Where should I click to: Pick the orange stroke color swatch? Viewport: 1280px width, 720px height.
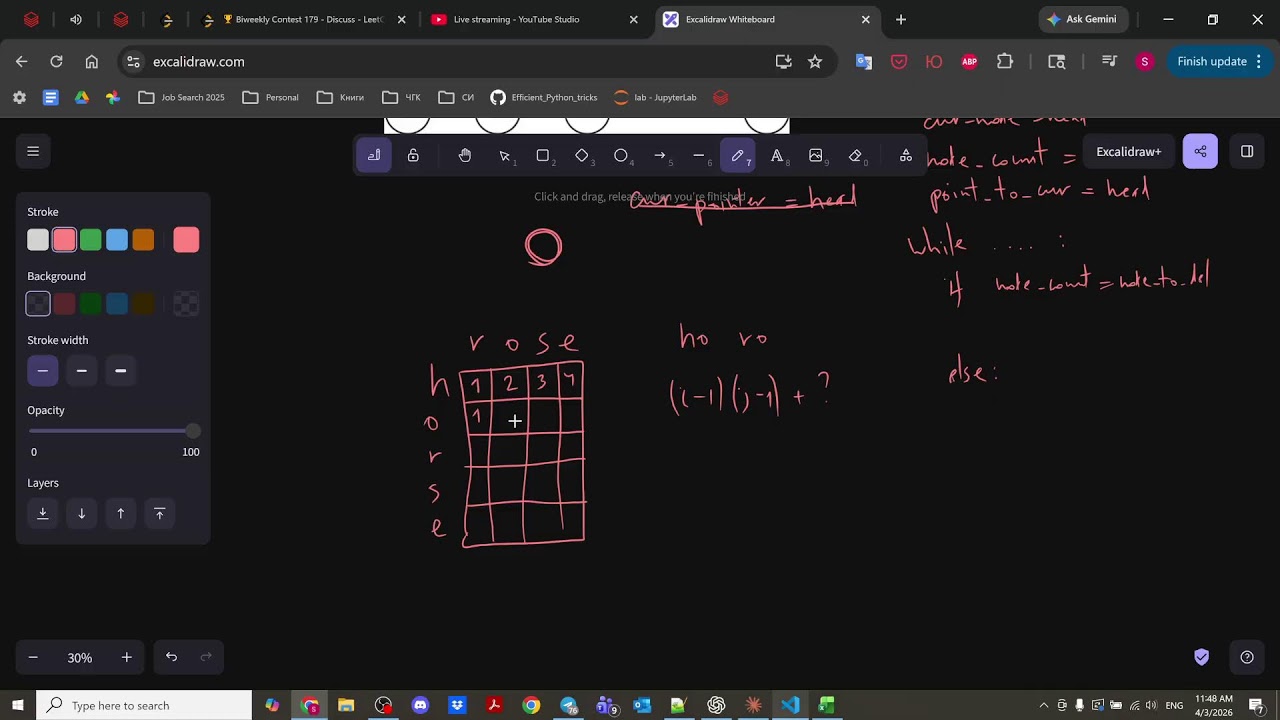[143, 240]
